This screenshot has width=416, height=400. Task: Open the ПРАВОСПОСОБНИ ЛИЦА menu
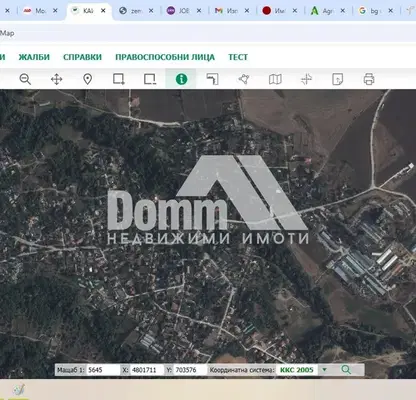(165, 57)
